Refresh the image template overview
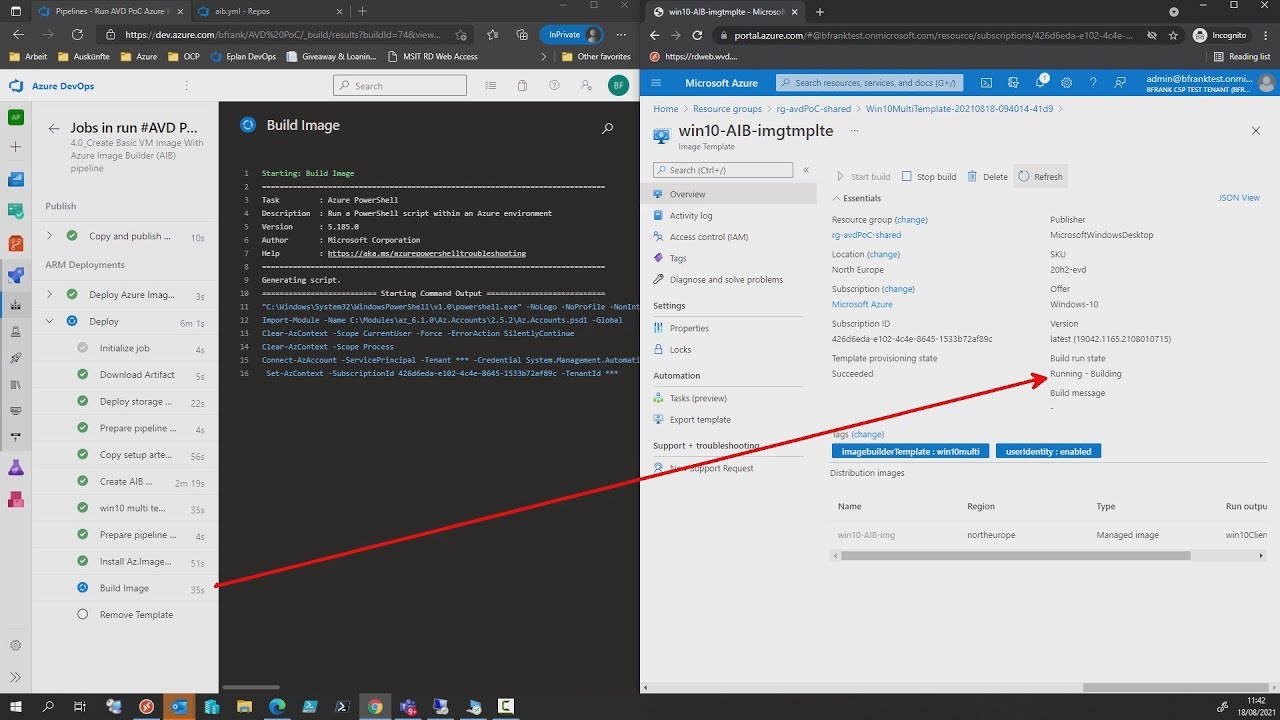This screenshot has height=720, width=1280. click(1040, 177)
